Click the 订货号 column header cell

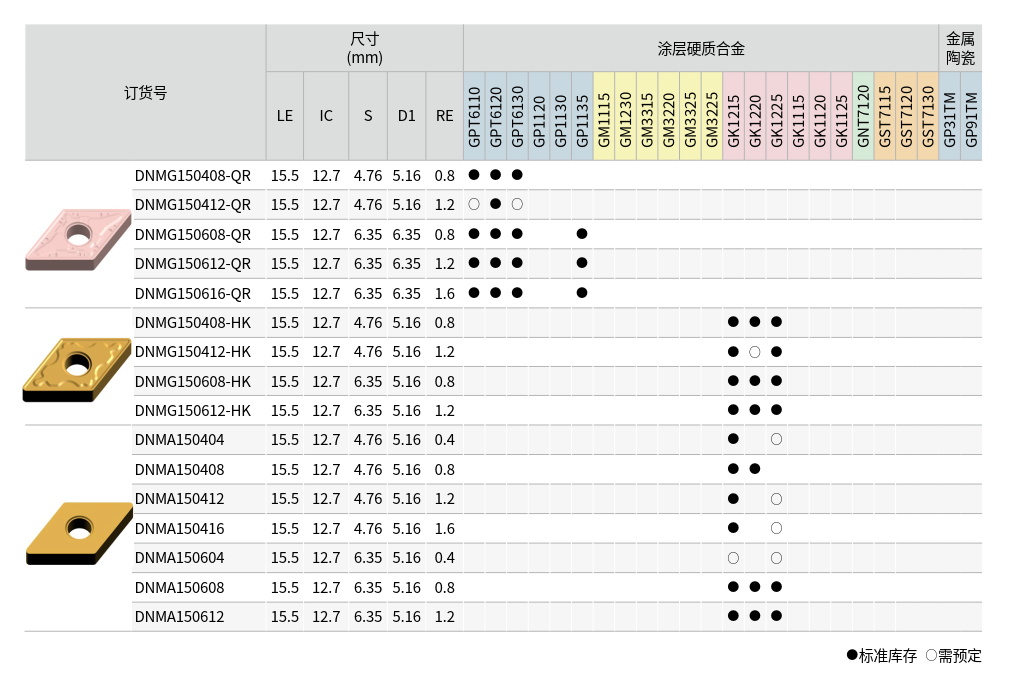(145, 93)
